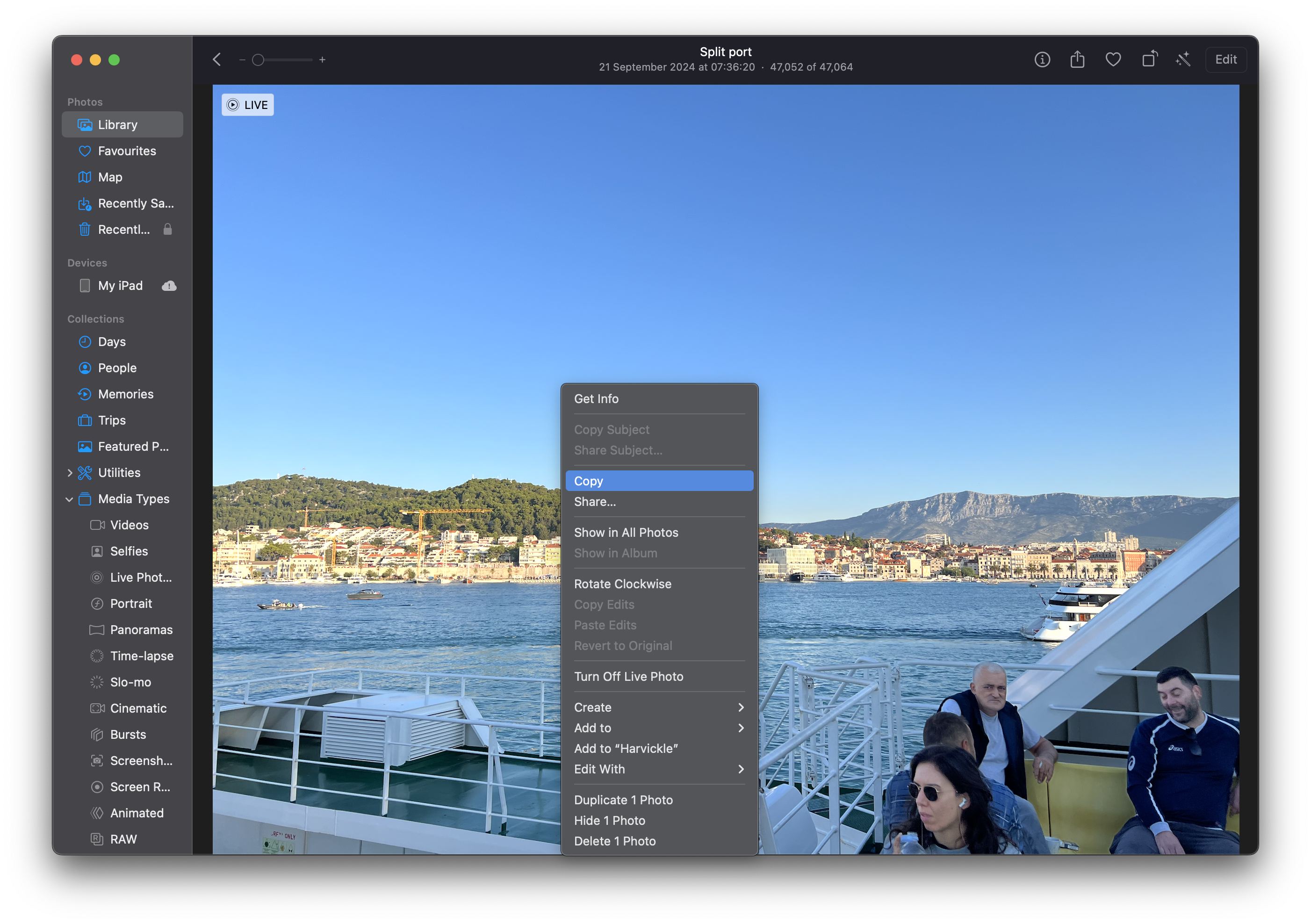Expand the Edit With submenu

point(660,769)
